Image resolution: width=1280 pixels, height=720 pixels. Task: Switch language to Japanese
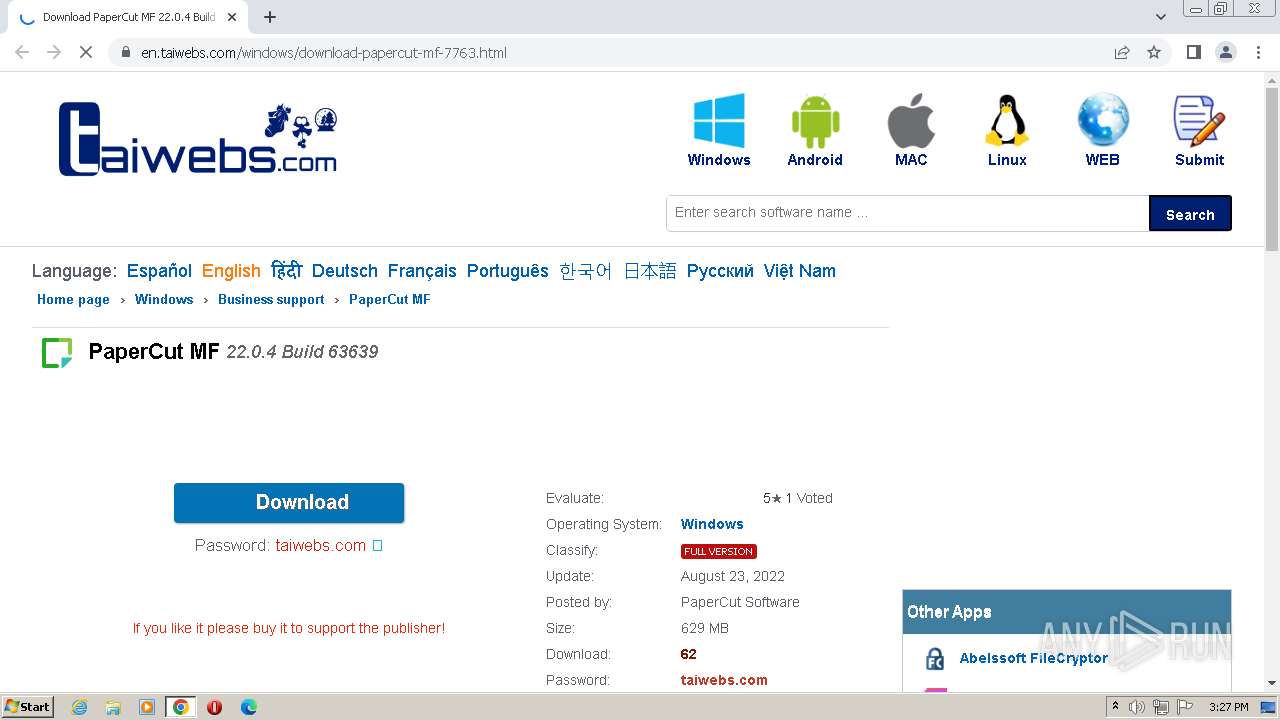coord(650,271)
